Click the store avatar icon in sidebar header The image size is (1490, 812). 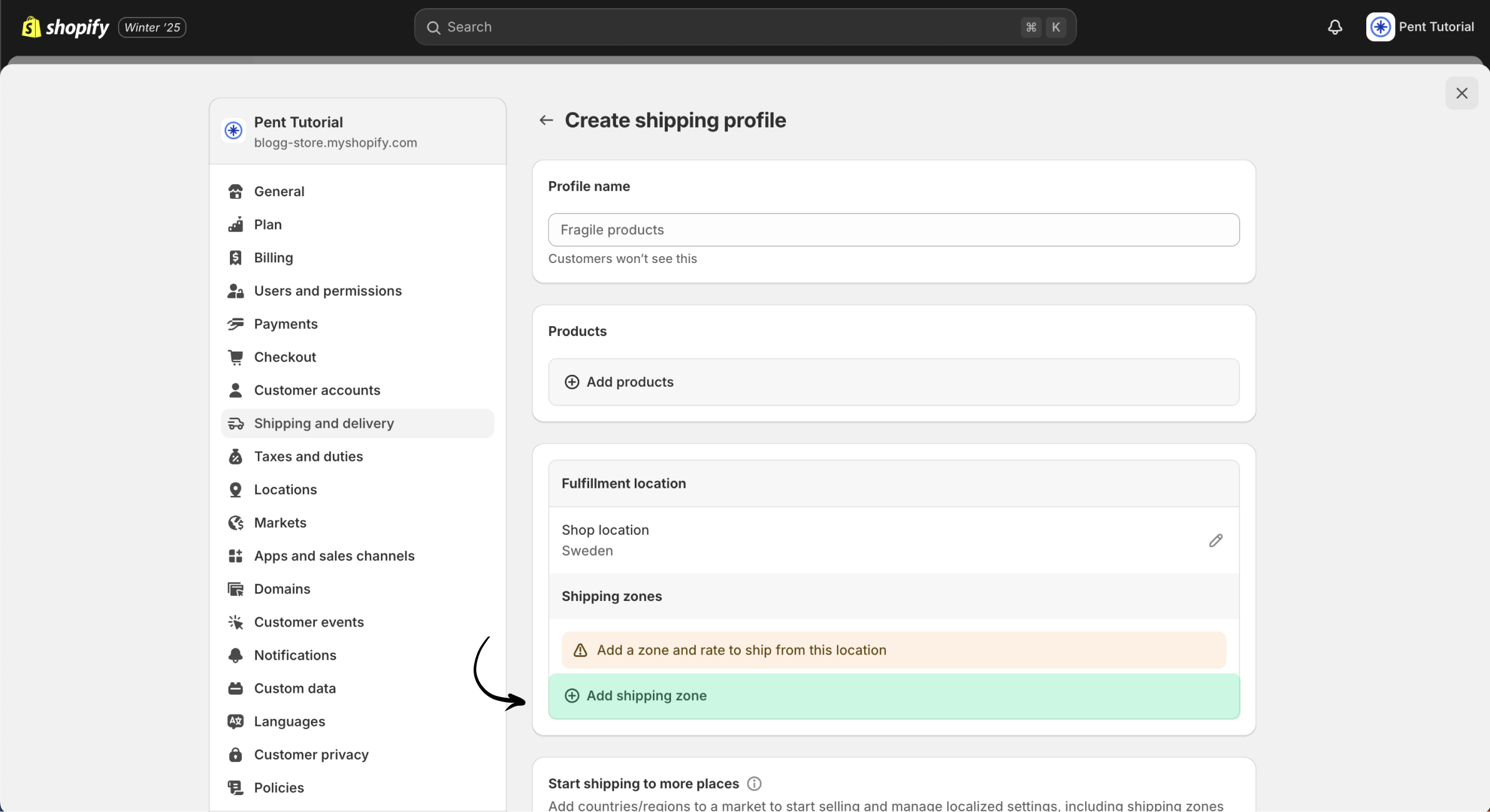[234, 131]
